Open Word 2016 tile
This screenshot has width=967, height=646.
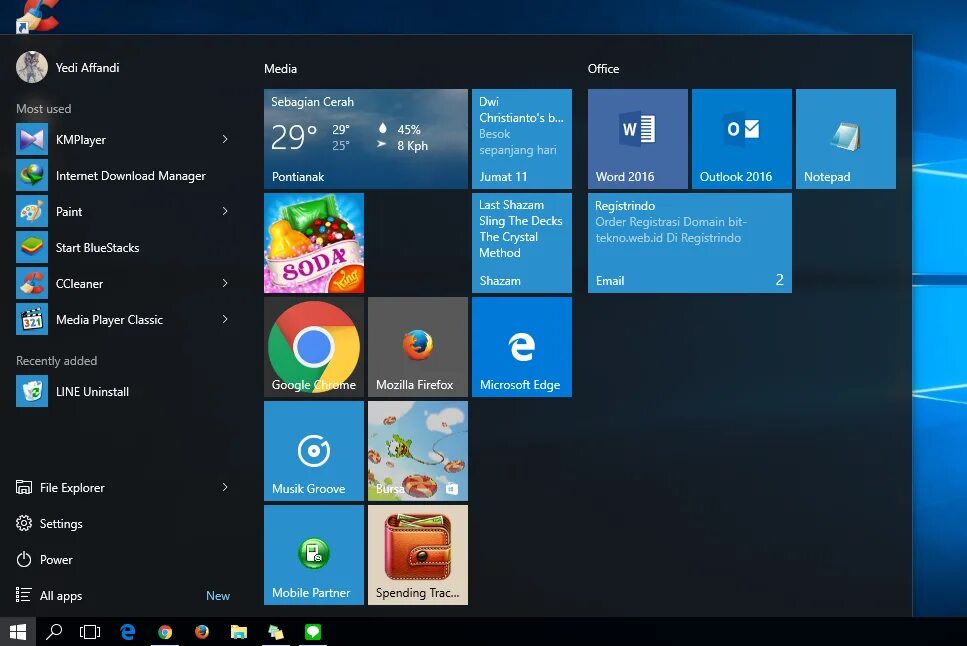[x=638, y=139]
